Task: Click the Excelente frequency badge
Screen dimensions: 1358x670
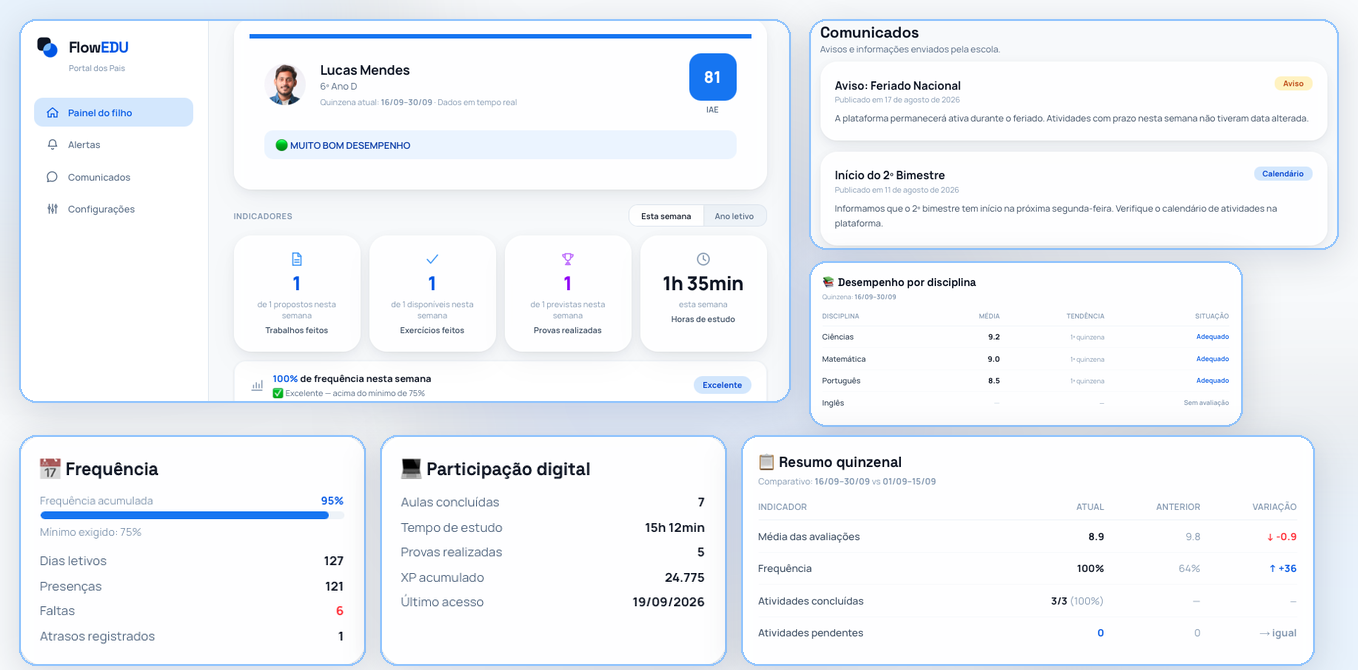Action: tap(722, 385)
